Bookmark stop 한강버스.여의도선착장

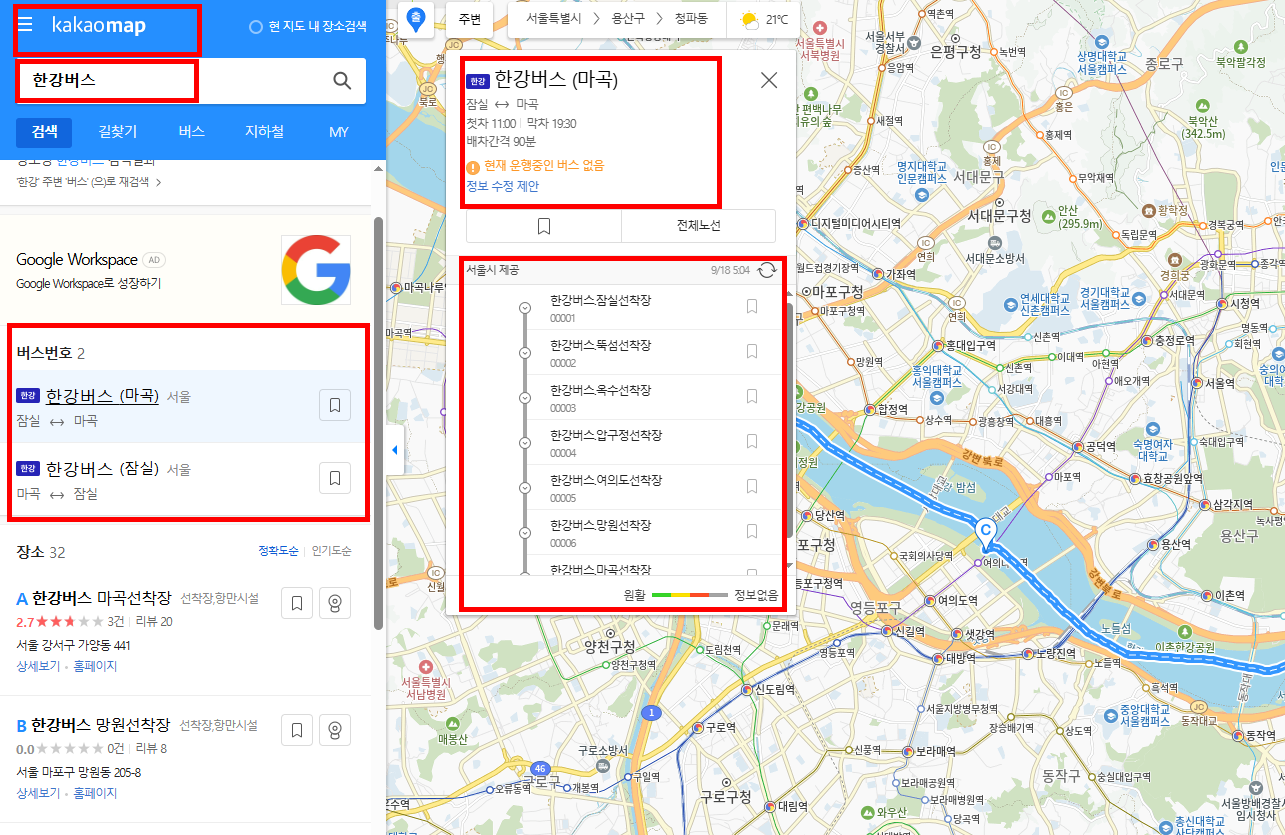point(752,486)
